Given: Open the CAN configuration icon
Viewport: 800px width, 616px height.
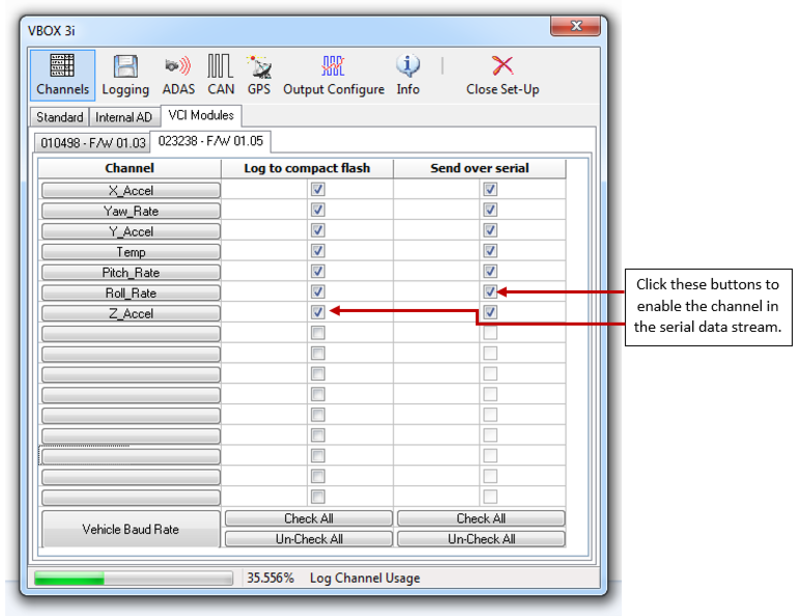Looking at the screenshot, I should 220,75.
